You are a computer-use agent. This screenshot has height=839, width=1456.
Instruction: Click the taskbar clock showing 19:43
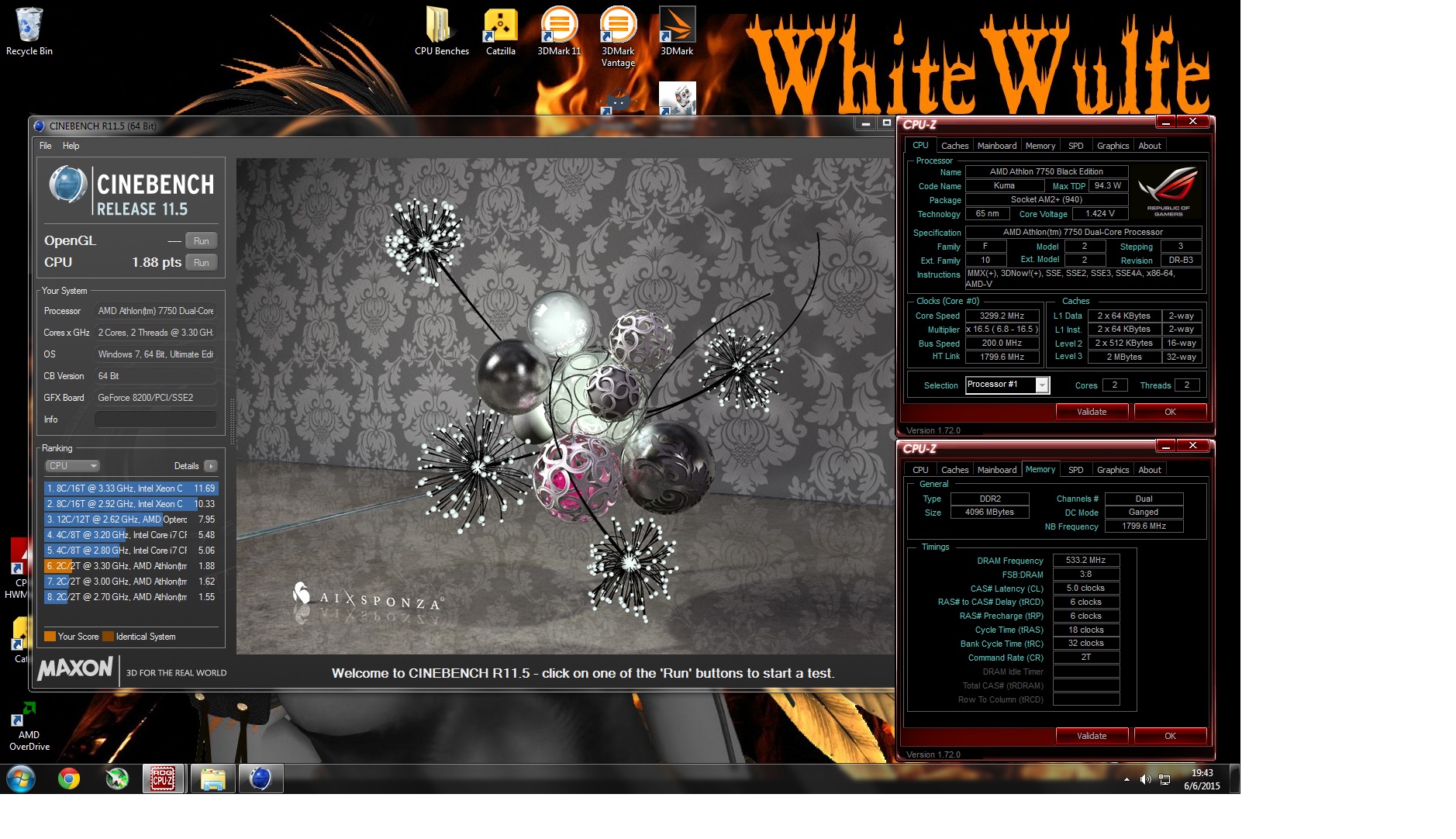click(1202, 779)
